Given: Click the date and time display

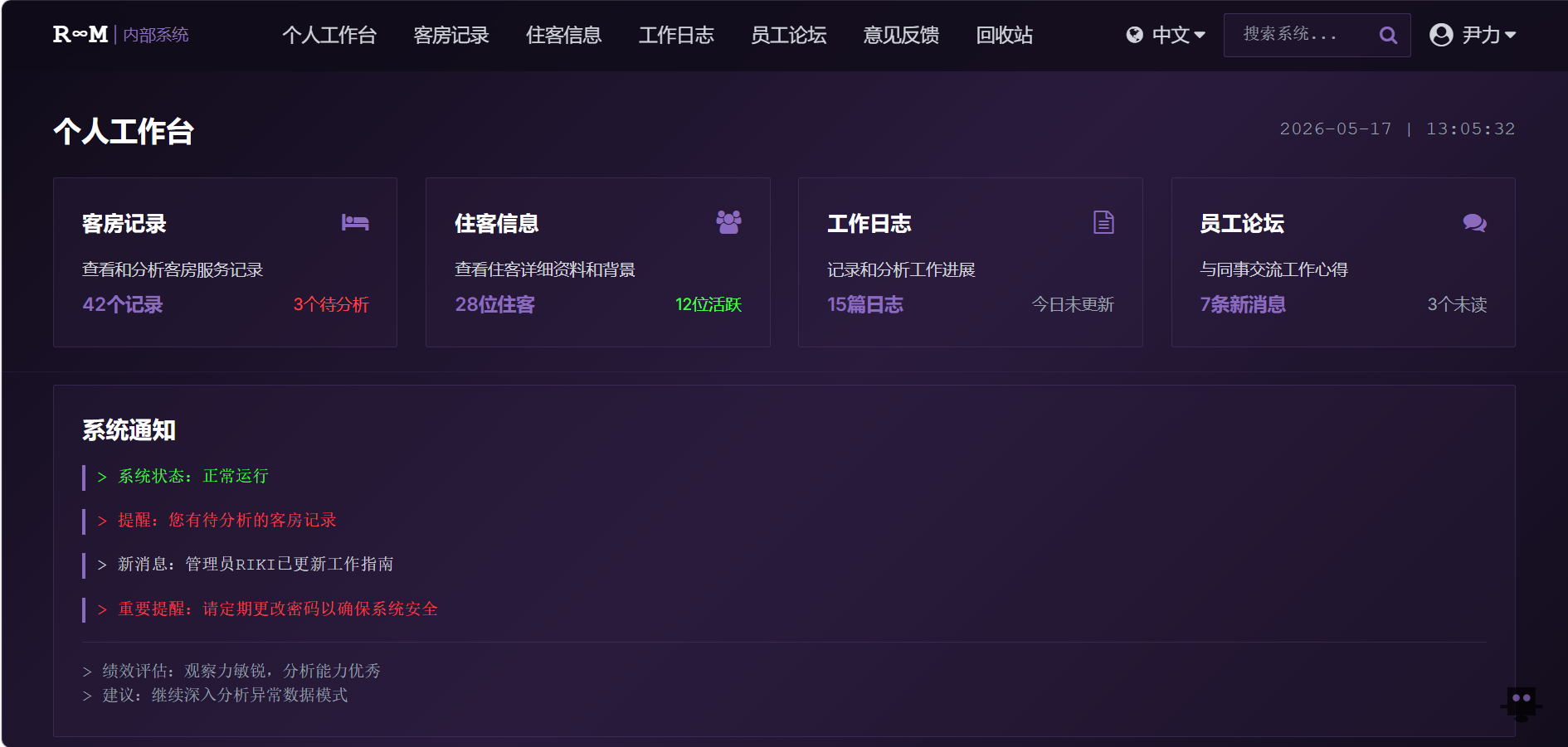Looking at the screenshot, I should coord(1397,129).
